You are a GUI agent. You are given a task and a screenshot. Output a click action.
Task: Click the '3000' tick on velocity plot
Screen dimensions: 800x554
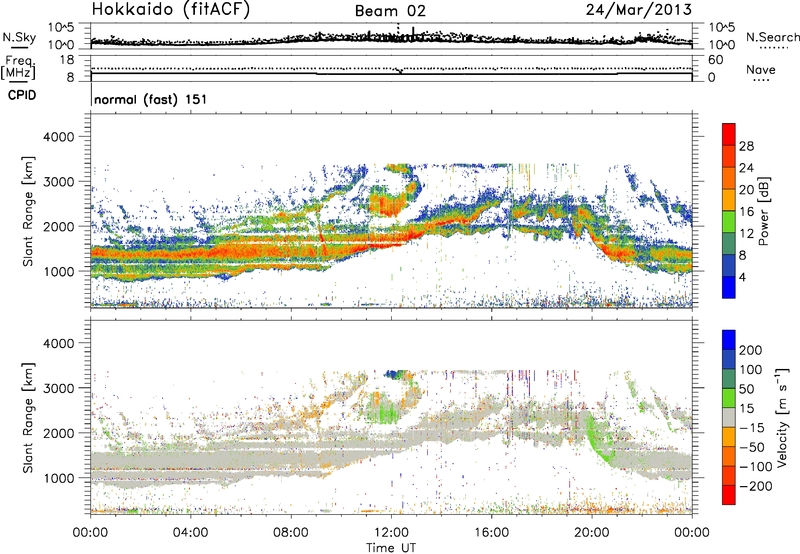click(58, 388)
